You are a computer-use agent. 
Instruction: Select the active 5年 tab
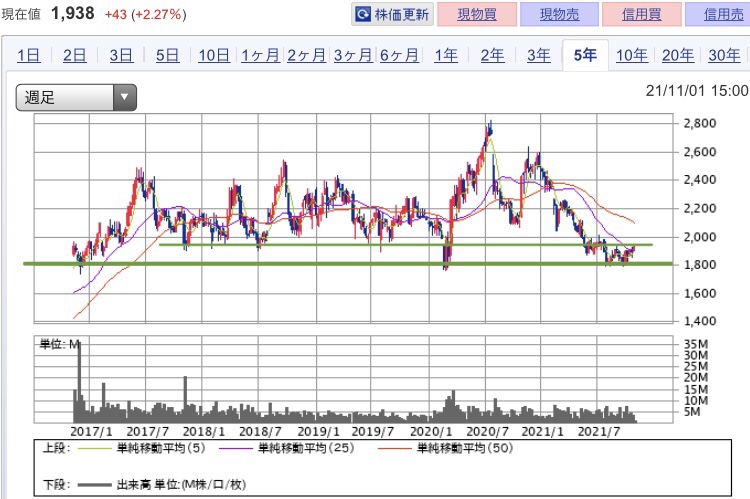[x=585, y=55]
